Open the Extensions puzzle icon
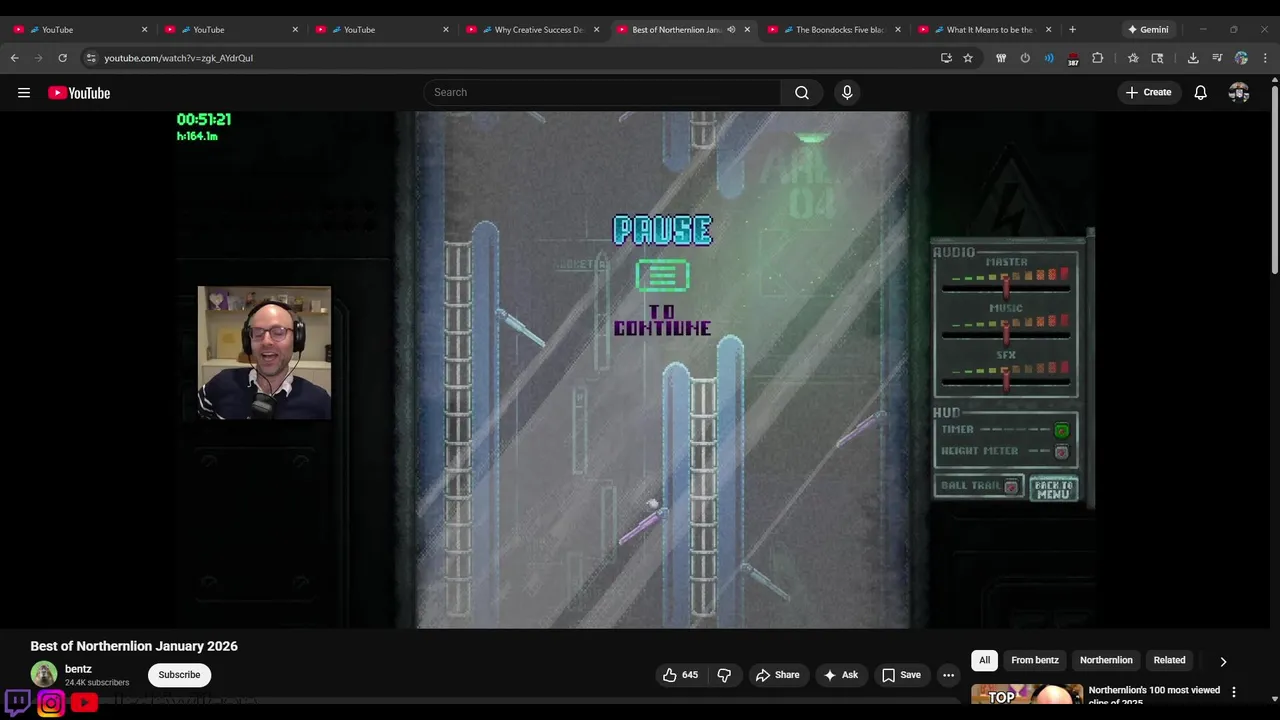This screenshot has height=720, width=1280. click(1097, 58)
